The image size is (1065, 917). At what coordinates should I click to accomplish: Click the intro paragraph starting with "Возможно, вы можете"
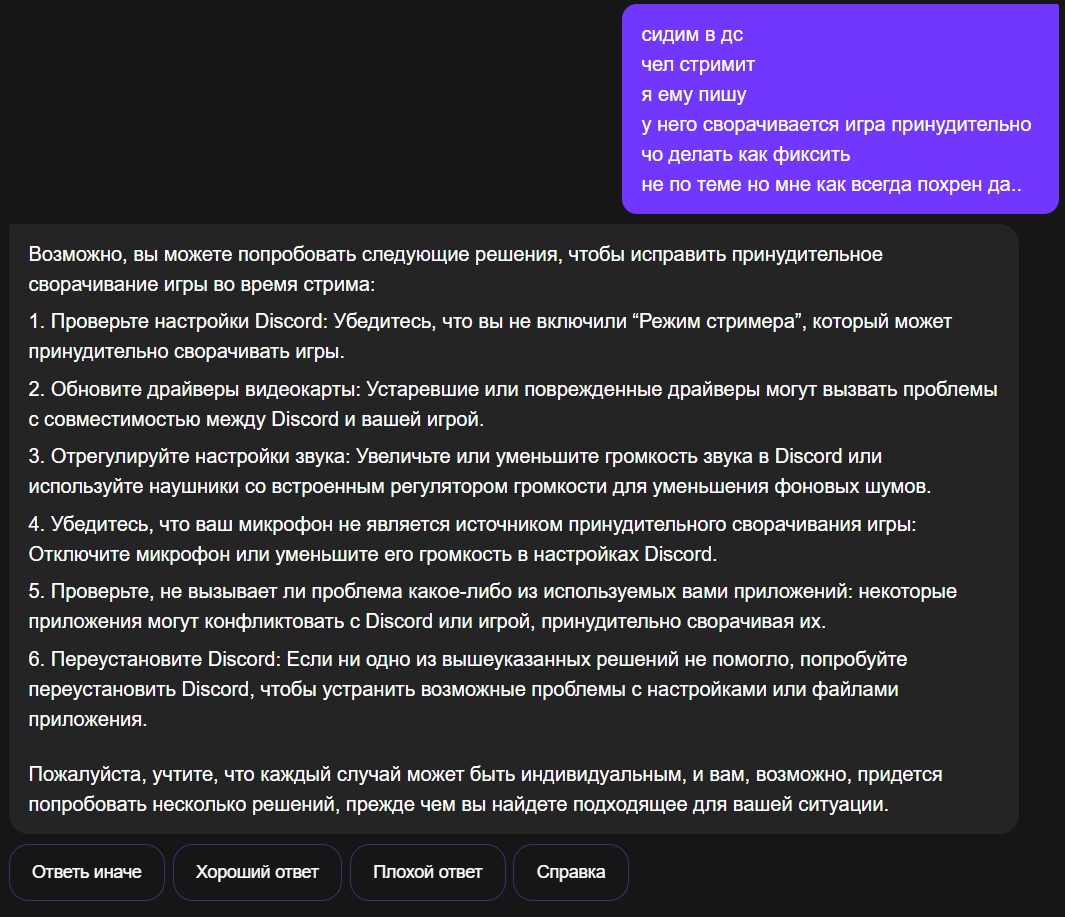click(456, 269)
